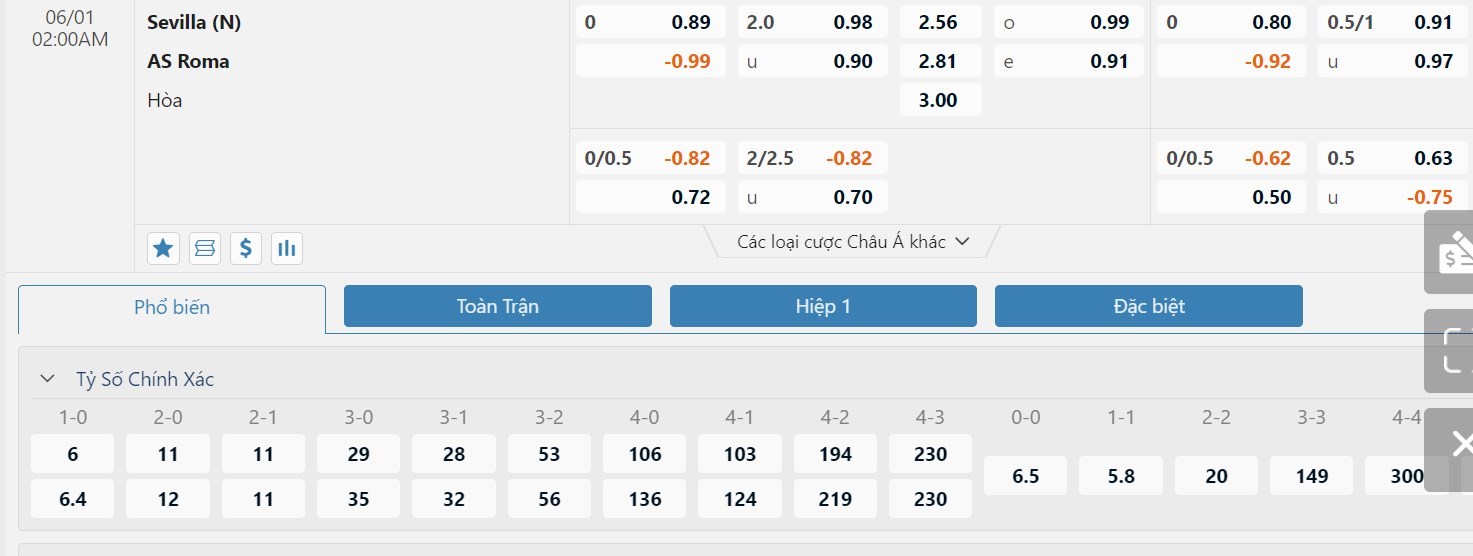Switch to the Toàn Trận tab
1473x556 pixels.
[x=497, y=306]
